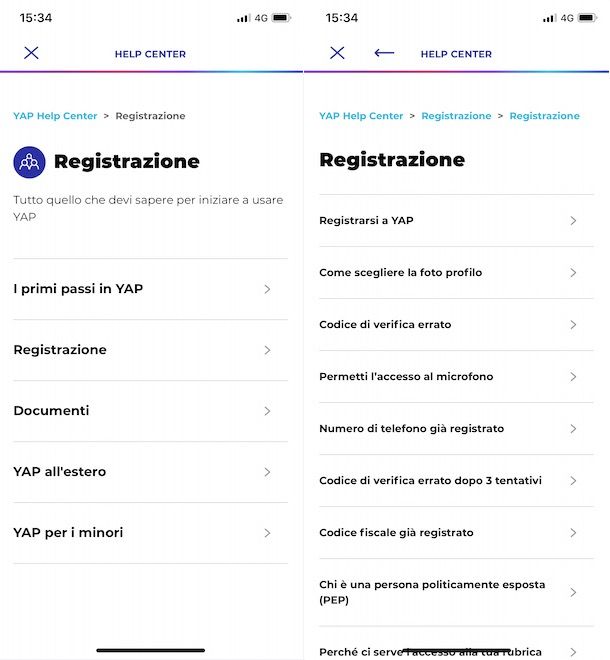Click the chevron beside Codice fiscale già registrato

tap(573, 533)
